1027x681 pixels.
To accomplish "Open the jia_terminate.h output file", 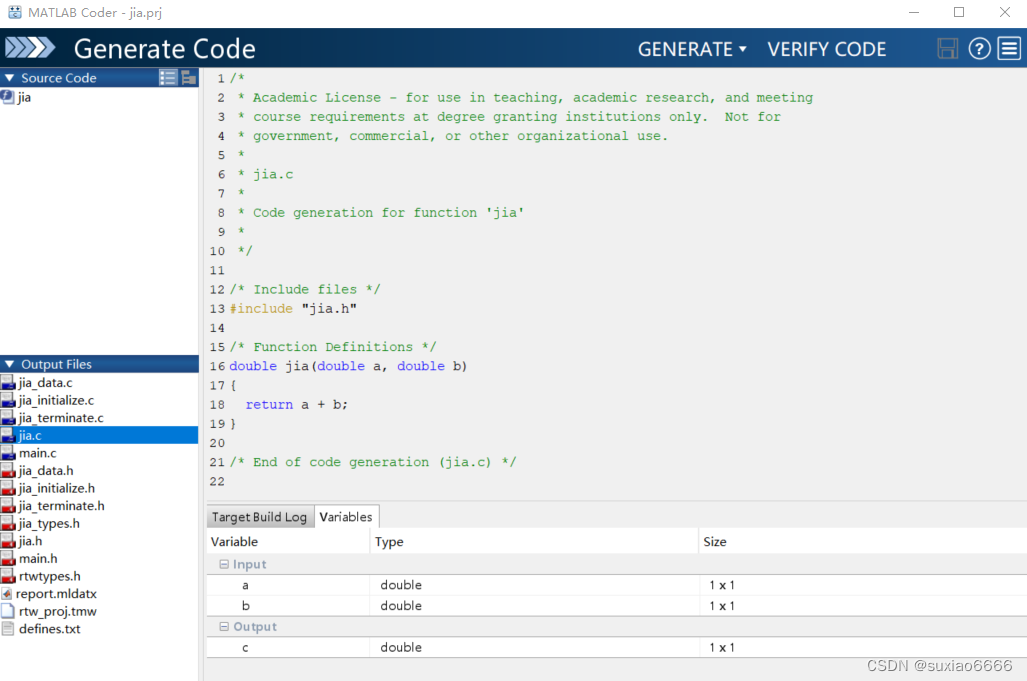I will tap(99, 506).
